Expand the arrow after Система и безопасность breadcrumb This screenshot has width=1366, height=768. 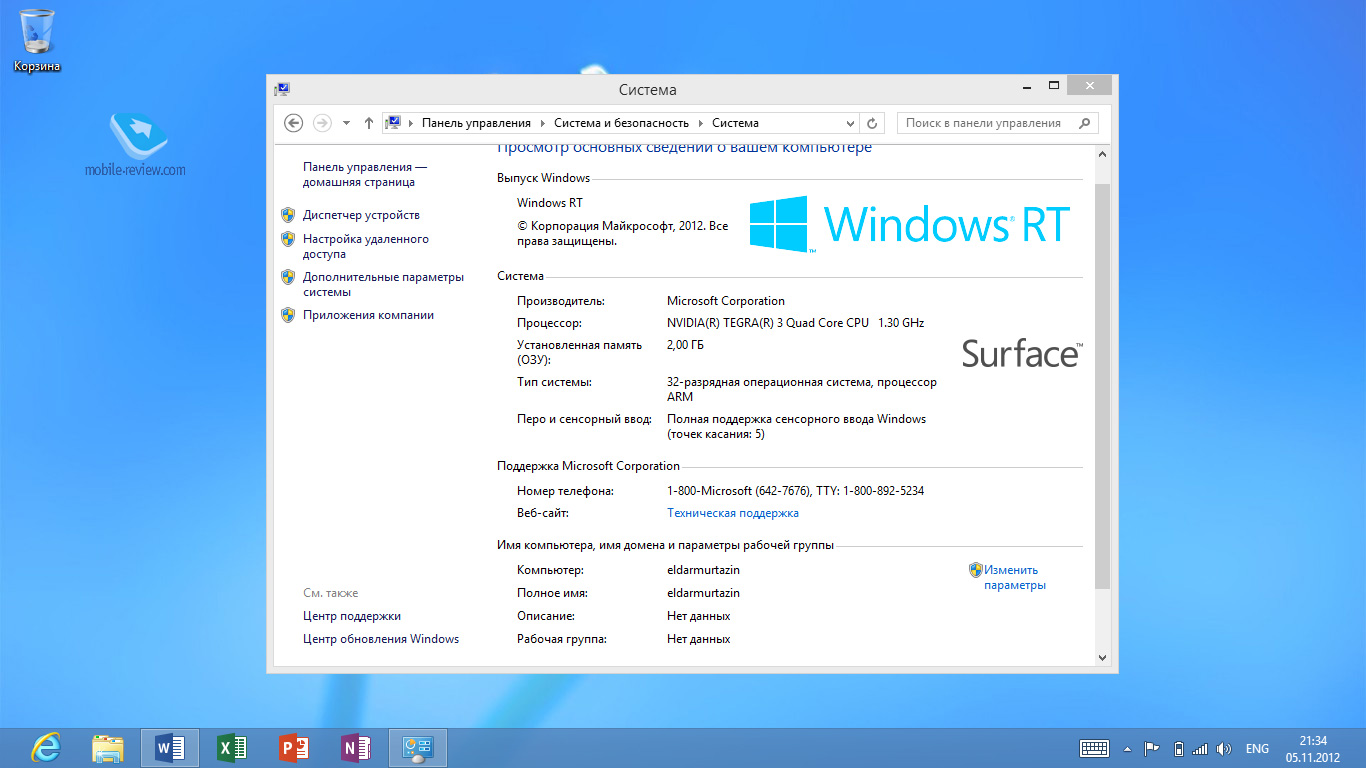[701, 123]
